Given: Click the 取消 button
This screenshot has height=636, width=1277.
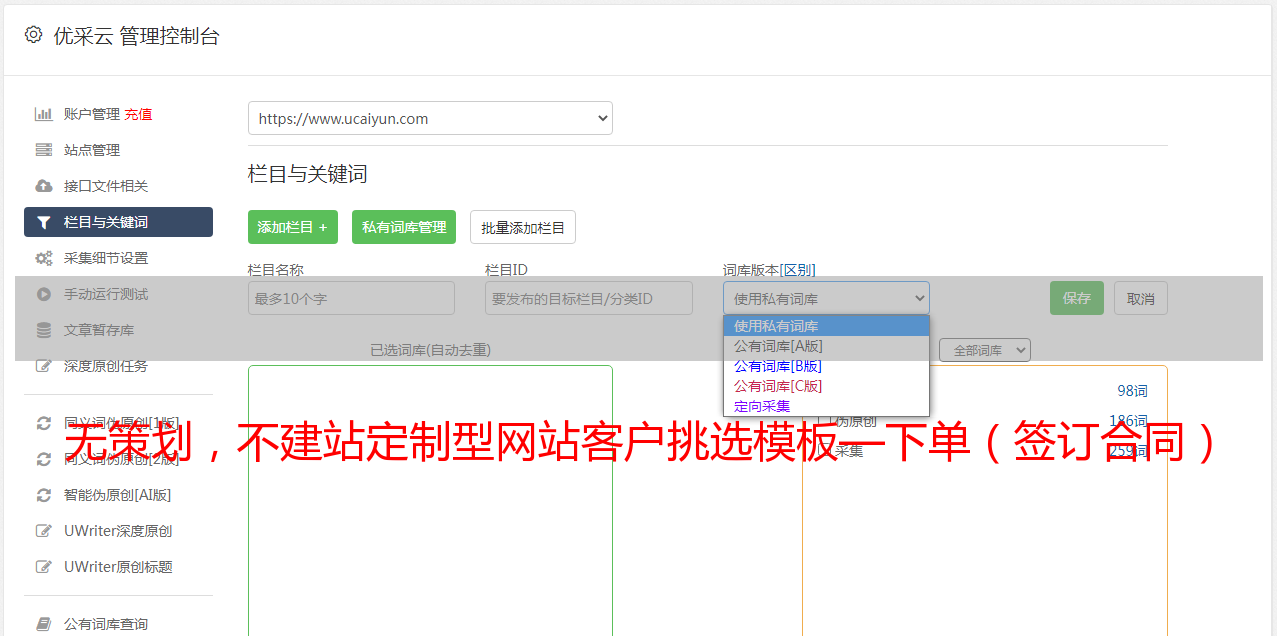Looking at the screenshot, I should coord(1141,298).
